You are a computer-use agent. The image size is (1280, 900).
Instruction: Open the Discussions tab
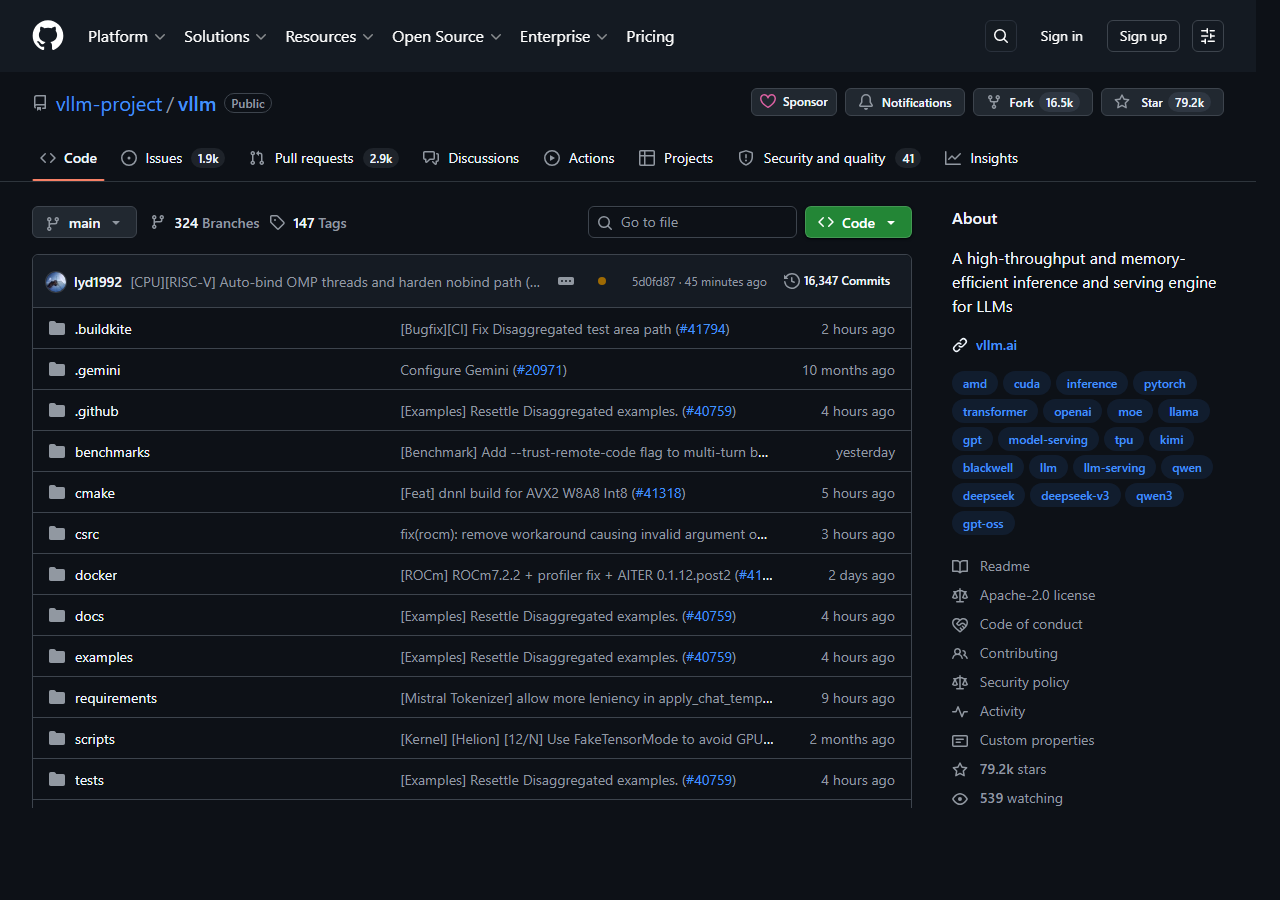pos(471,158)
